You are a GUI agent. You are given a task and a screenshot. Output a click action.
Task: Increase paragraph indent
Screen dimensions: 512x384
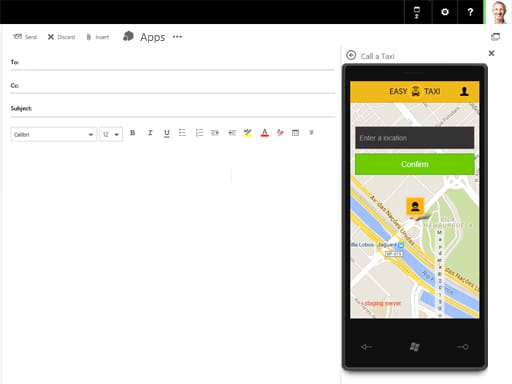pyautogui.click(x=215, y=133)
